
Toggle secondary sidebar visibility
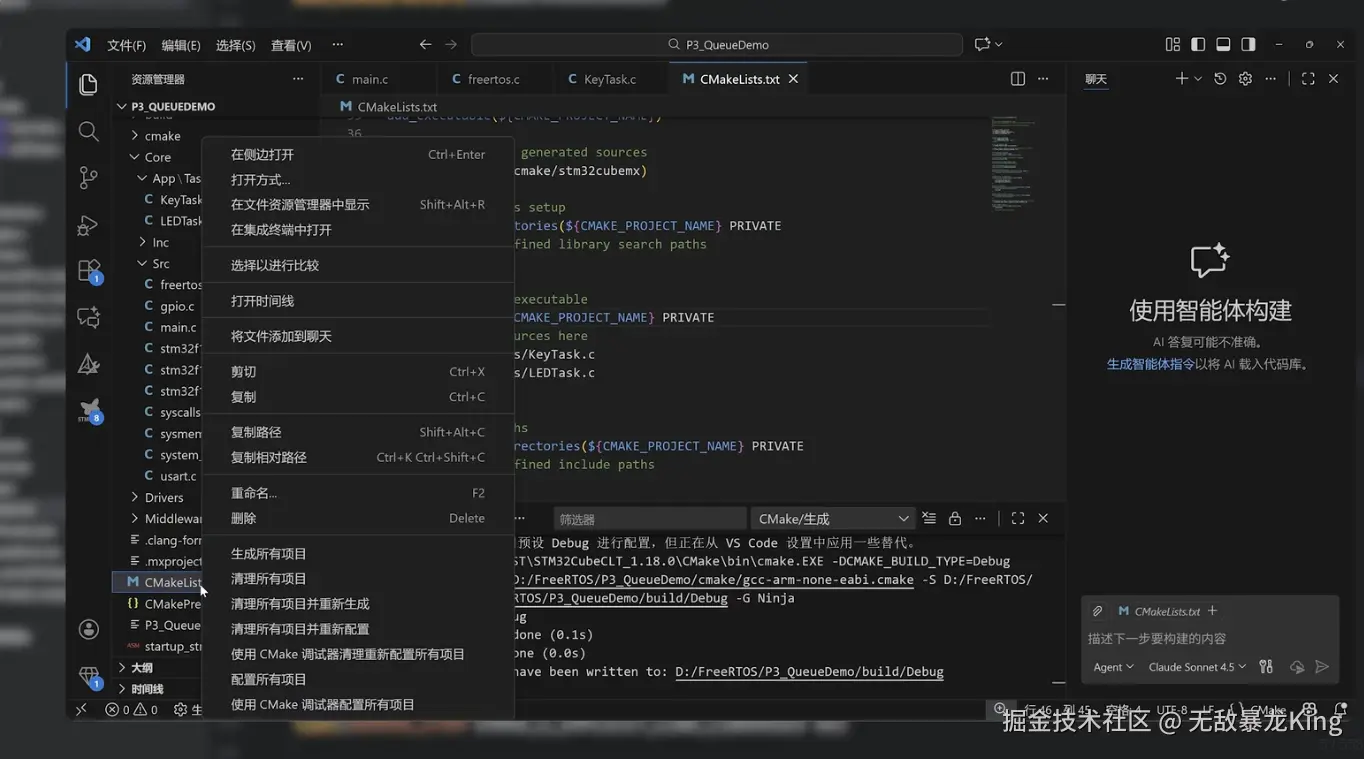pos(1248,45)
